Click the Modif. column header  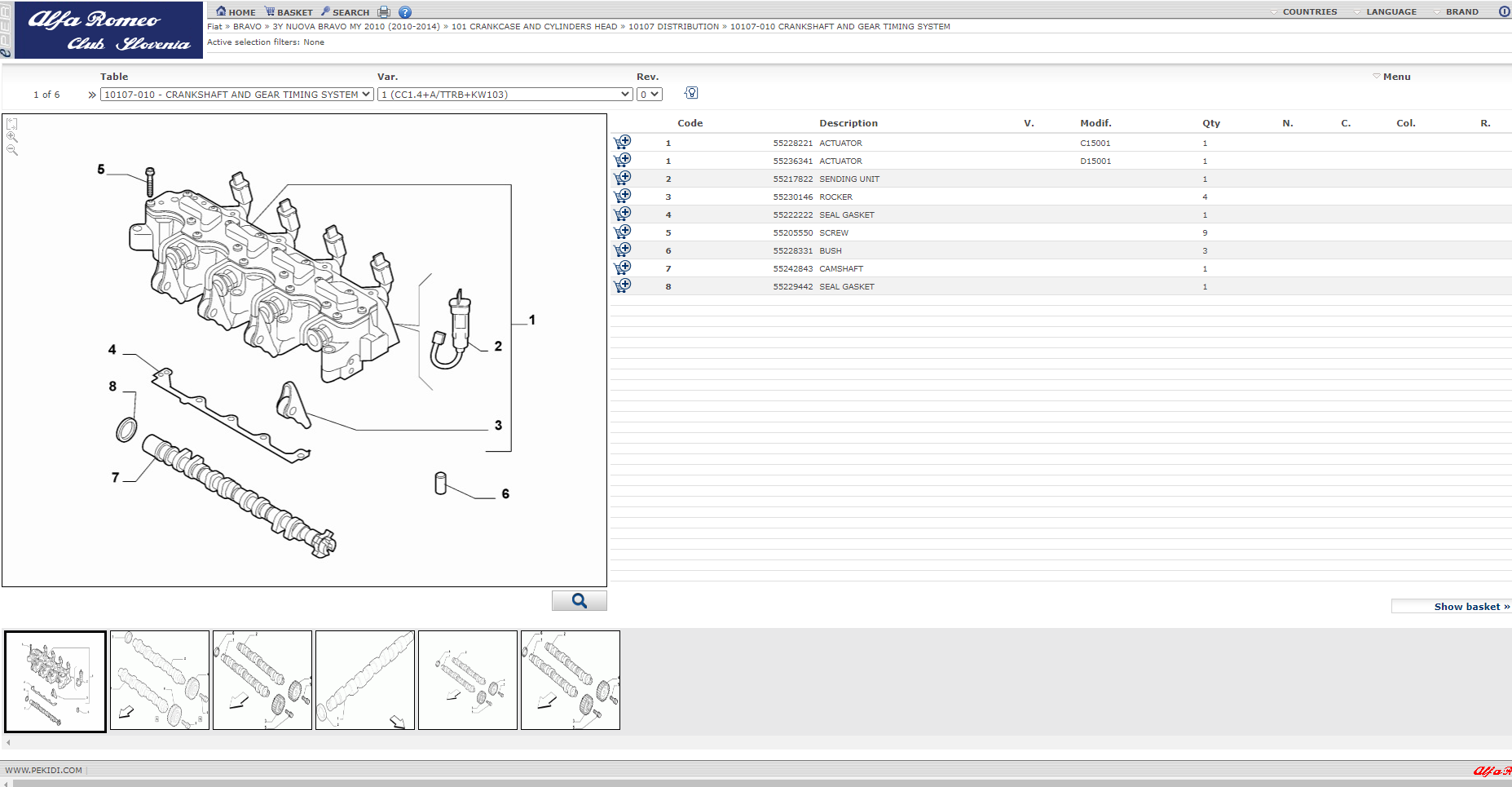1095,124
